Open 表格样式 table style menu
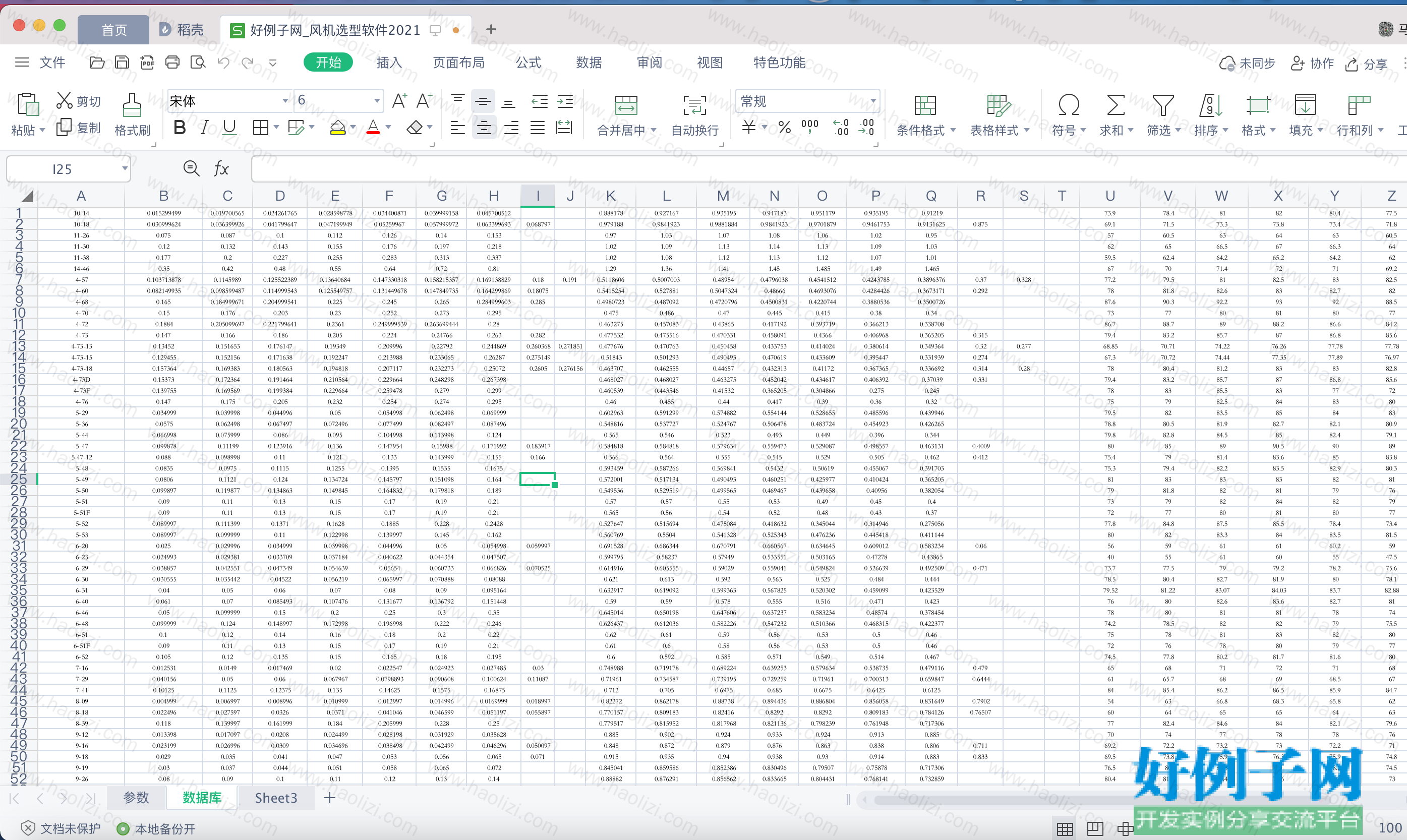 click(999, 115)
